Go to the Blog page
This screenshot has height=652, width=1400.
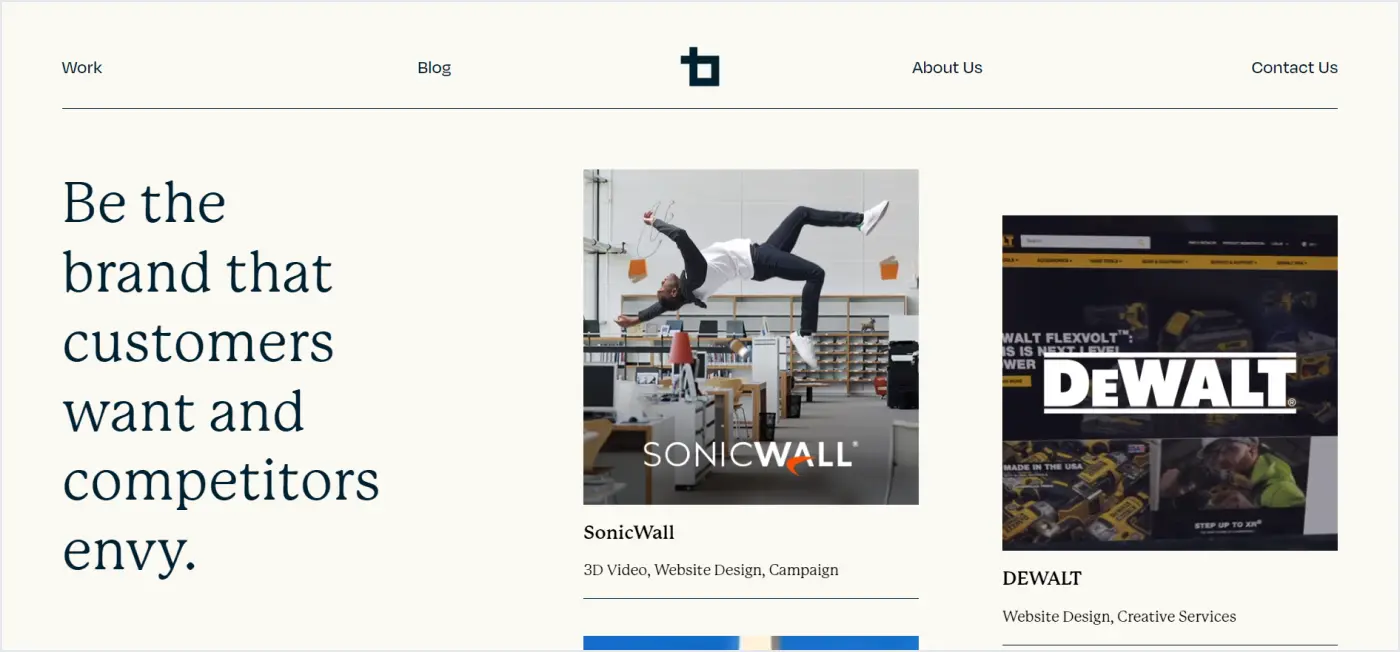tap(434, 68)
